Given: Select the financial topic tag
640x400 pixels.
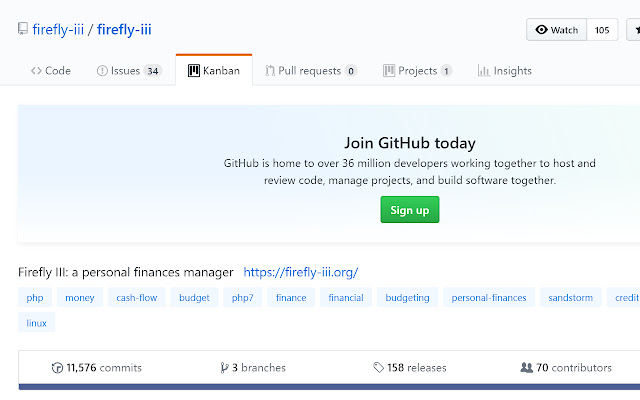Looking at the screenshot, I should pos(346,298).
